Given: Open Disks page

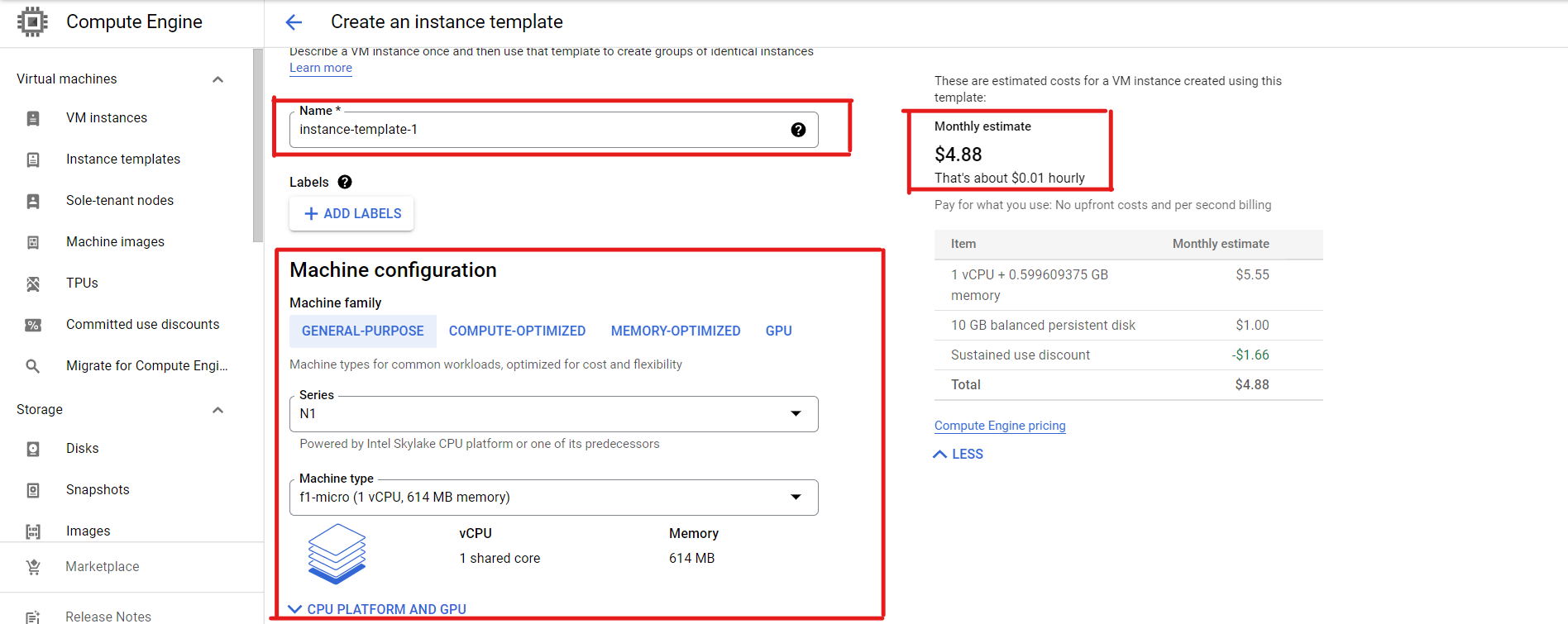Looking at the screenshot, I should click(82, 449).
